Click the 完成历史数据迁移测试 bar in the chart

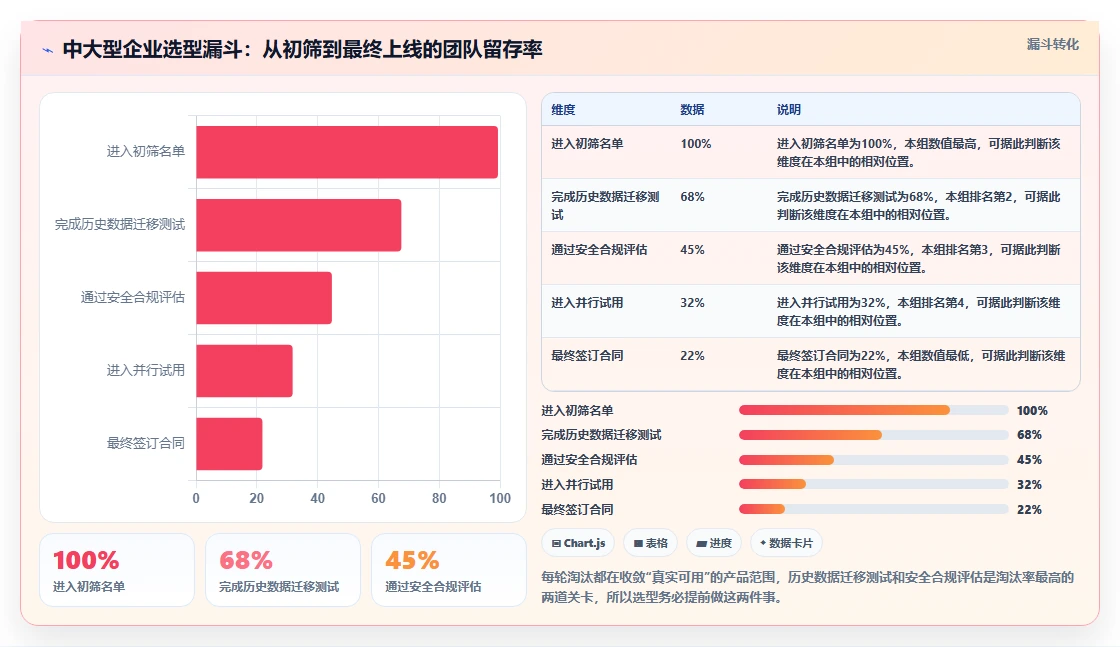click(299, 225)
